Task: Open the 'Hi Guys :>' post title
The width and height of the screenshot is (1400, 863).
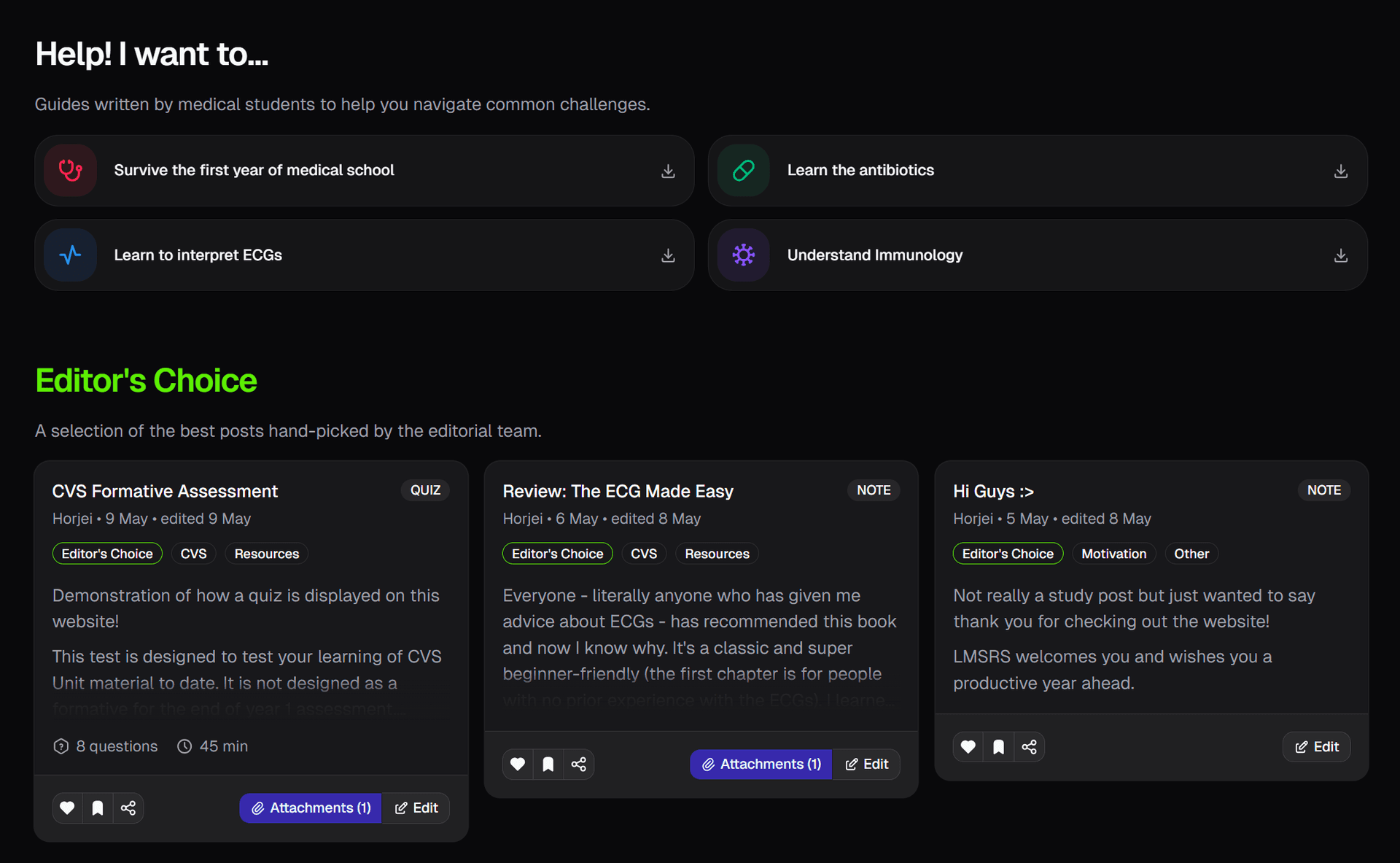Action: coord(993,491)
